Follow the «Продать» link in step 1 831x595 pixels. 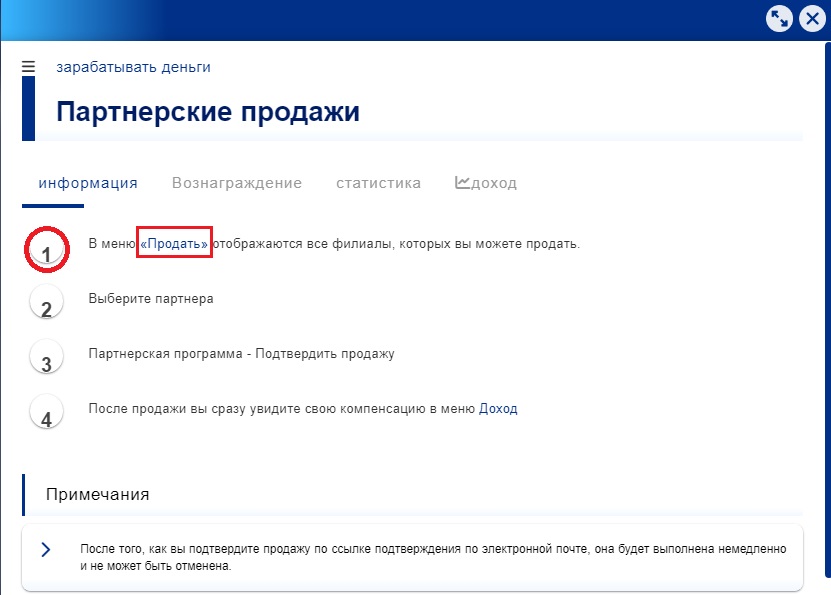[x=174, y=244]
